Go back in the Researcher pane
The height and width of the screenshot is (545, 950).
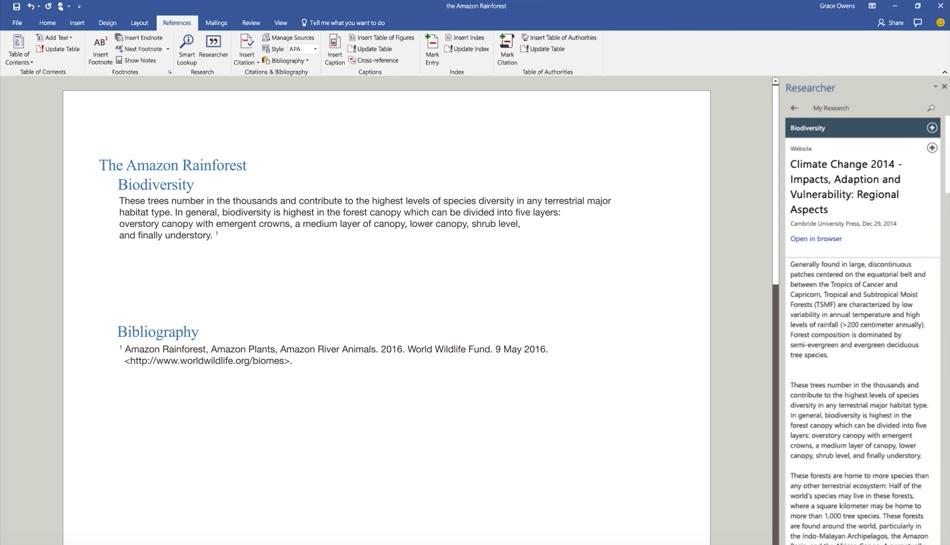794,108
